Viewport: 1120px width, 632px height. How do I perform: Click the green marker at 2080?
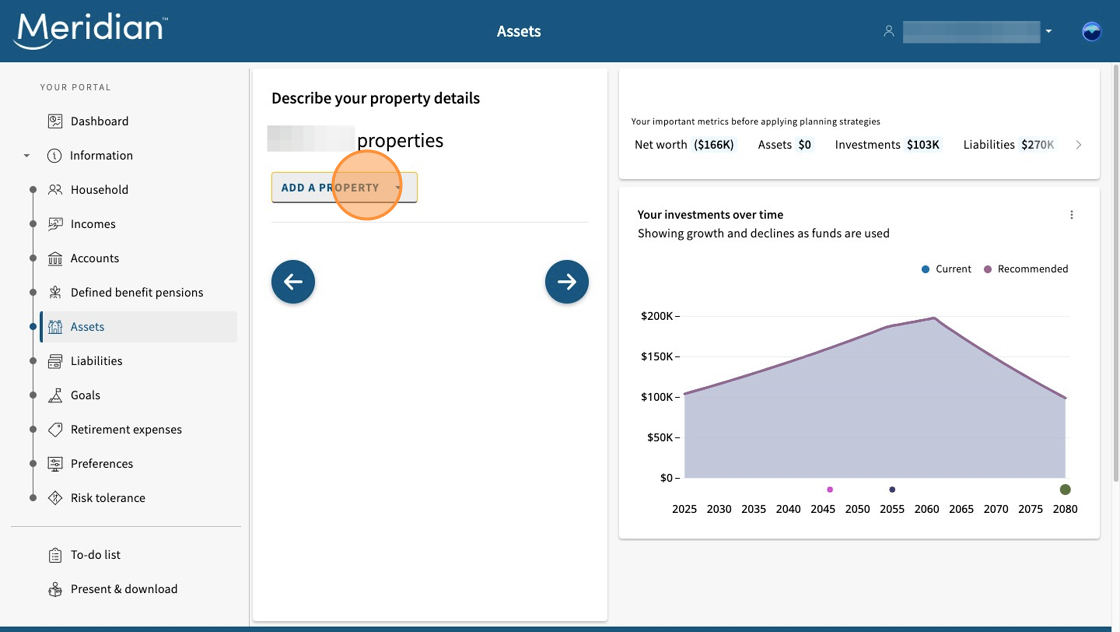click(x=1065, y=490)
